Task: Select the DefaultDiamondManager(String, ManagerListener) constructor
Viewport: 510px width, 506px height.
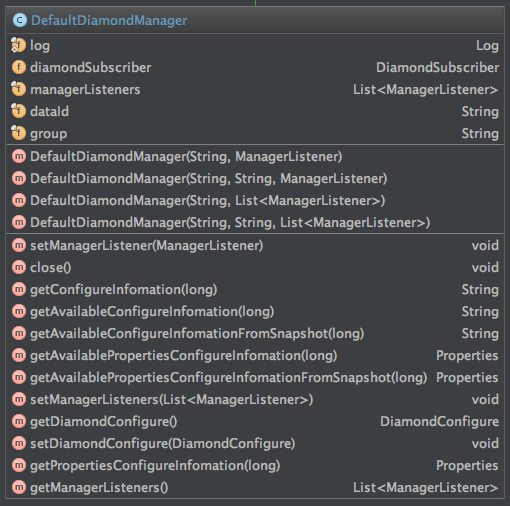Action: [255, 156]
